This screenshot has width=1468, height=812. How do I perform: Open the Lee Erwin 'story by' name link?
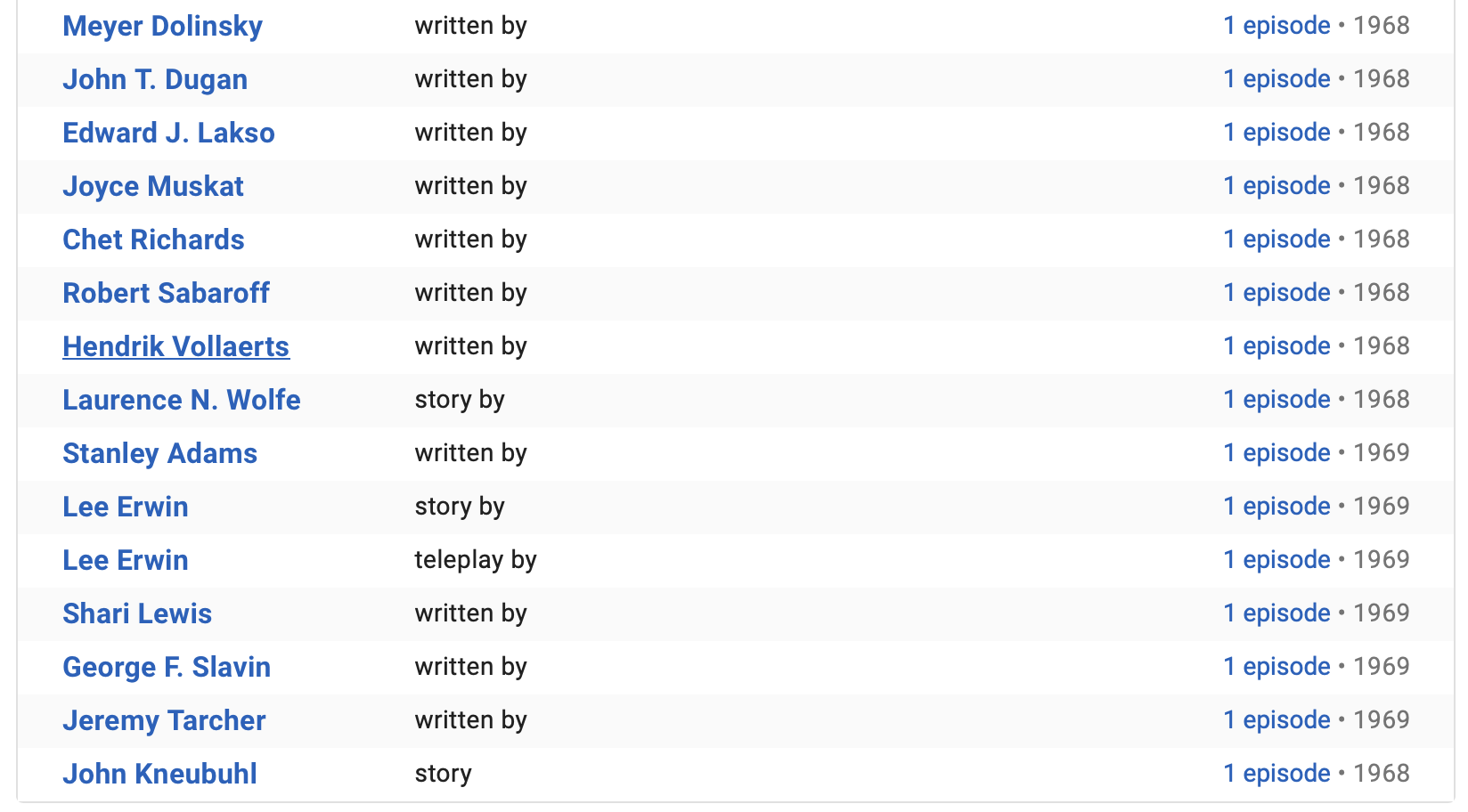[126, 507]
